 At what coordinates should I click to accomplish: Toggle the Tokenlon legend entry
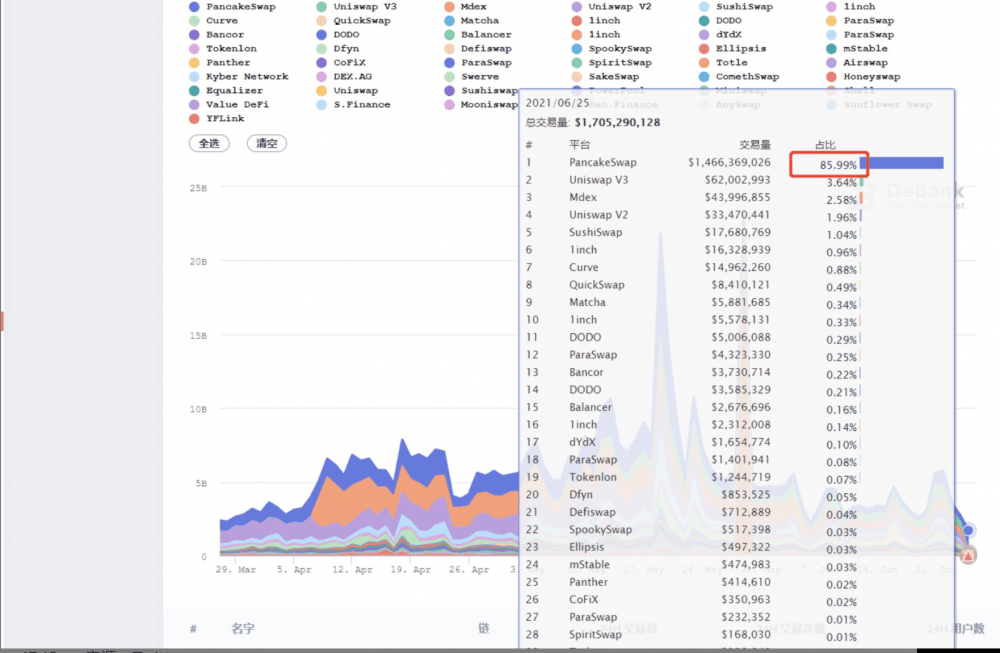[x=223, y=48]
